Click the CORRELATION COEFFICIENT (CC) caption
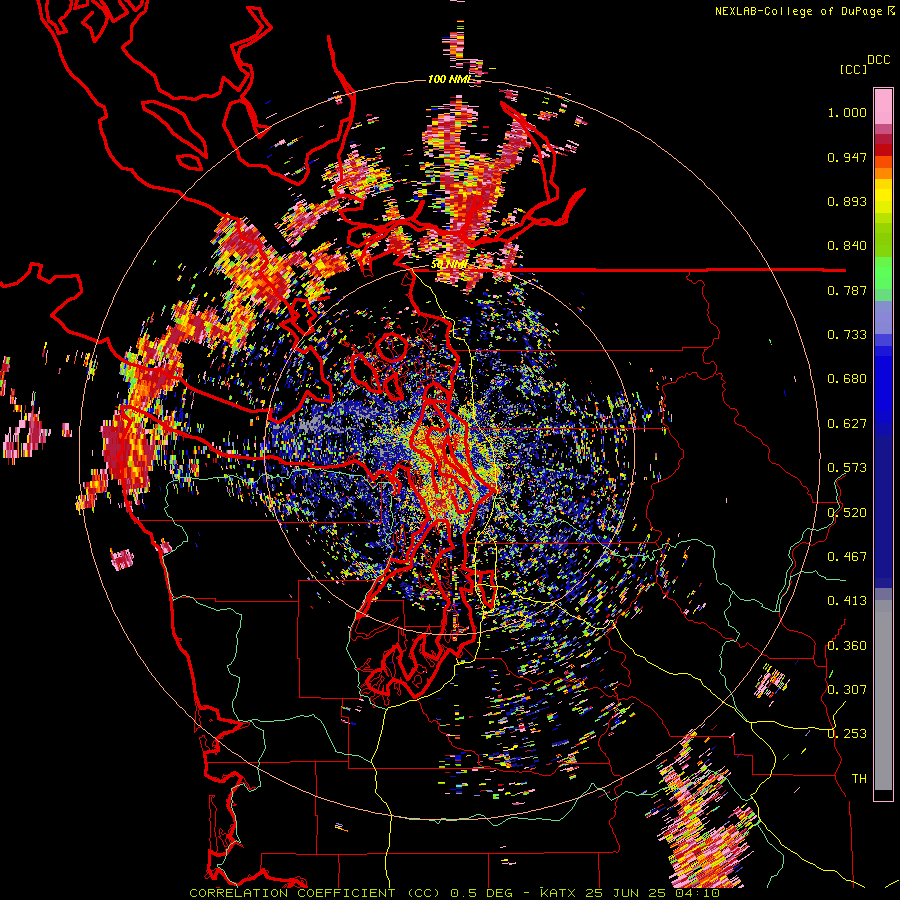 pyautogui.click(x=315, y=893)
